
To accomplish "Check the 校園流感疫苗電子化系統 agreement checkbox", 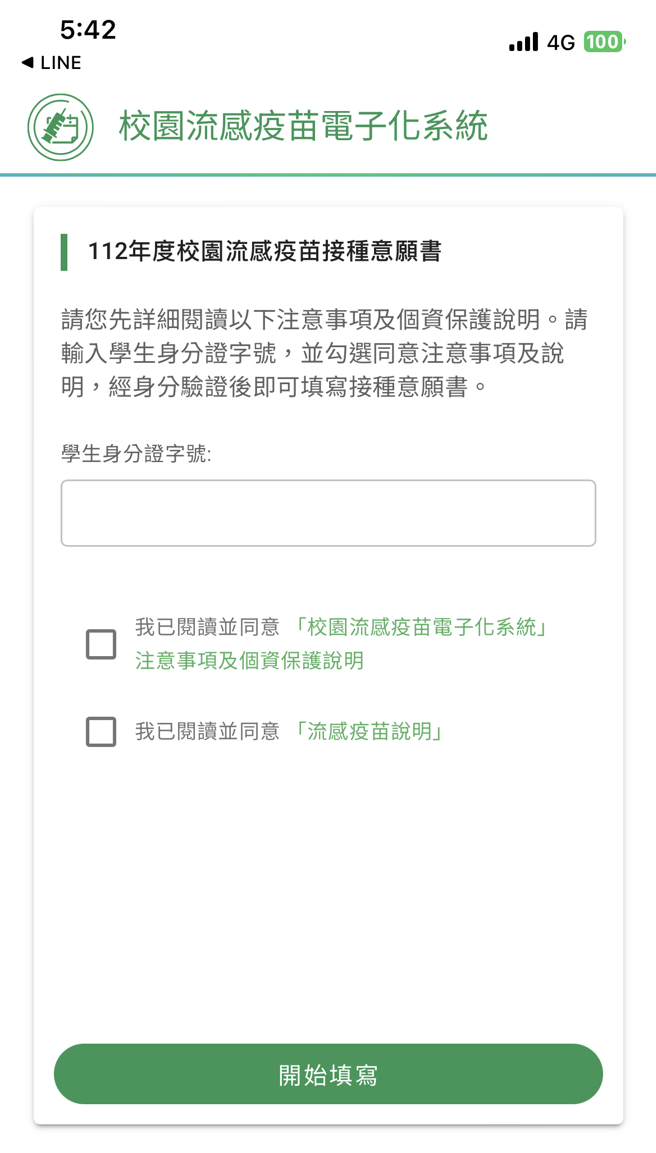I will [x=100, y=644].
